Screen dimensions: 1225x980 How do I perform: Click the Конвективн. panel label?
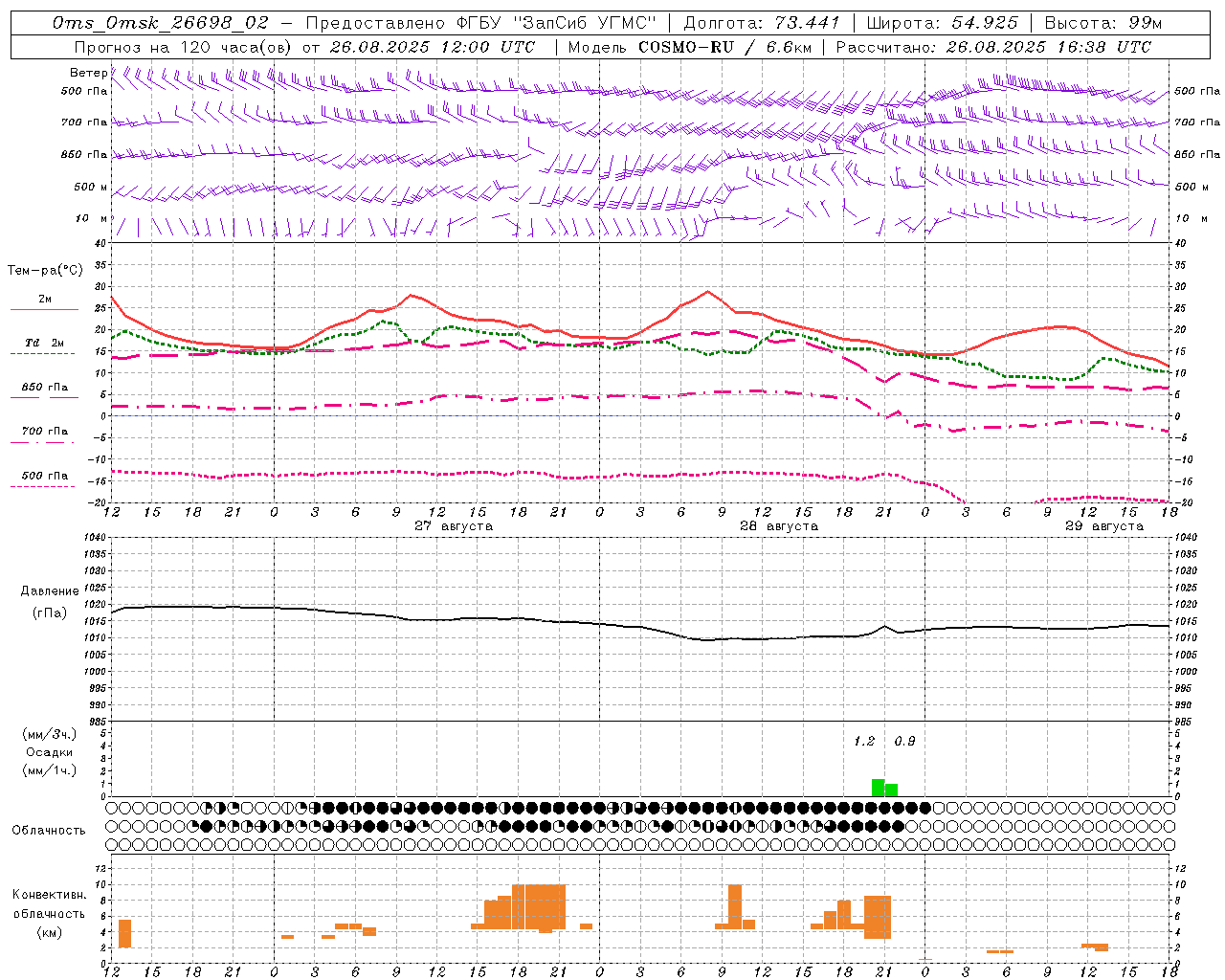pos(50,895)
